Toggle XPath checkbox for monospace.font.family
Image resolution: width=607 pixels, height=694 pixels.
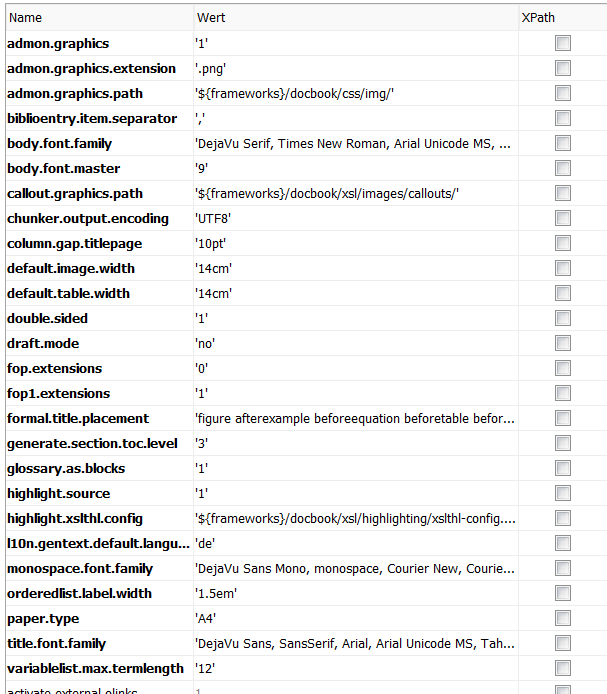click(563, 568)
